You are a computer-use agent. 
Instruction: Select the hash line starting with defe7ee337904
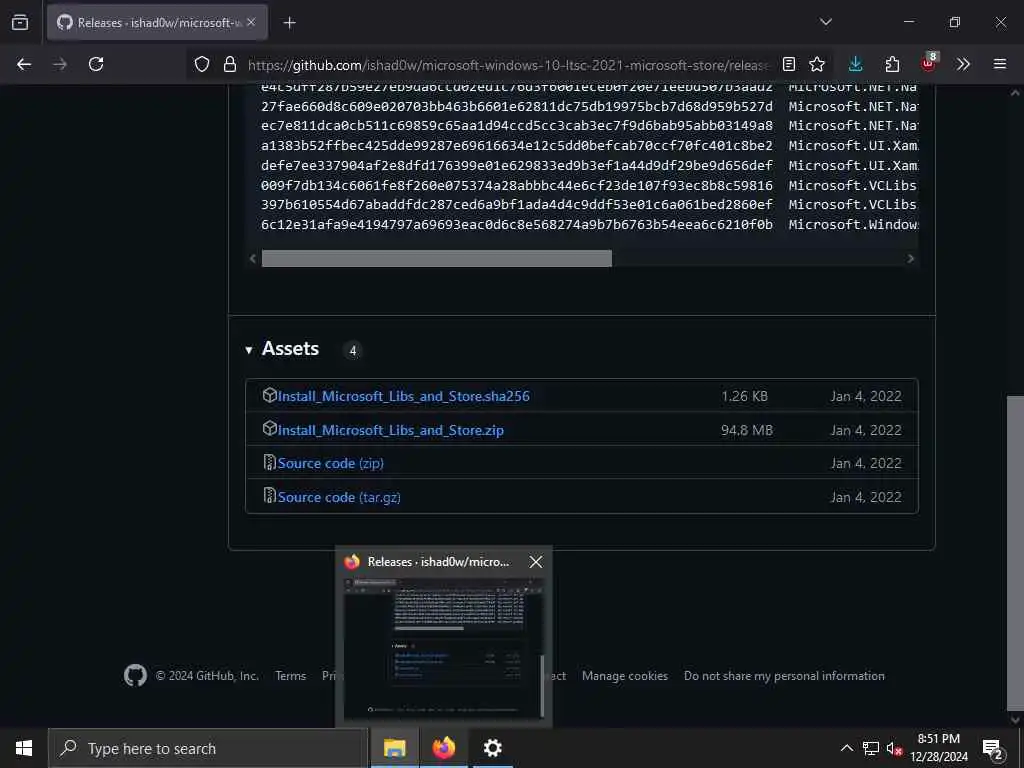click(517, 165)
